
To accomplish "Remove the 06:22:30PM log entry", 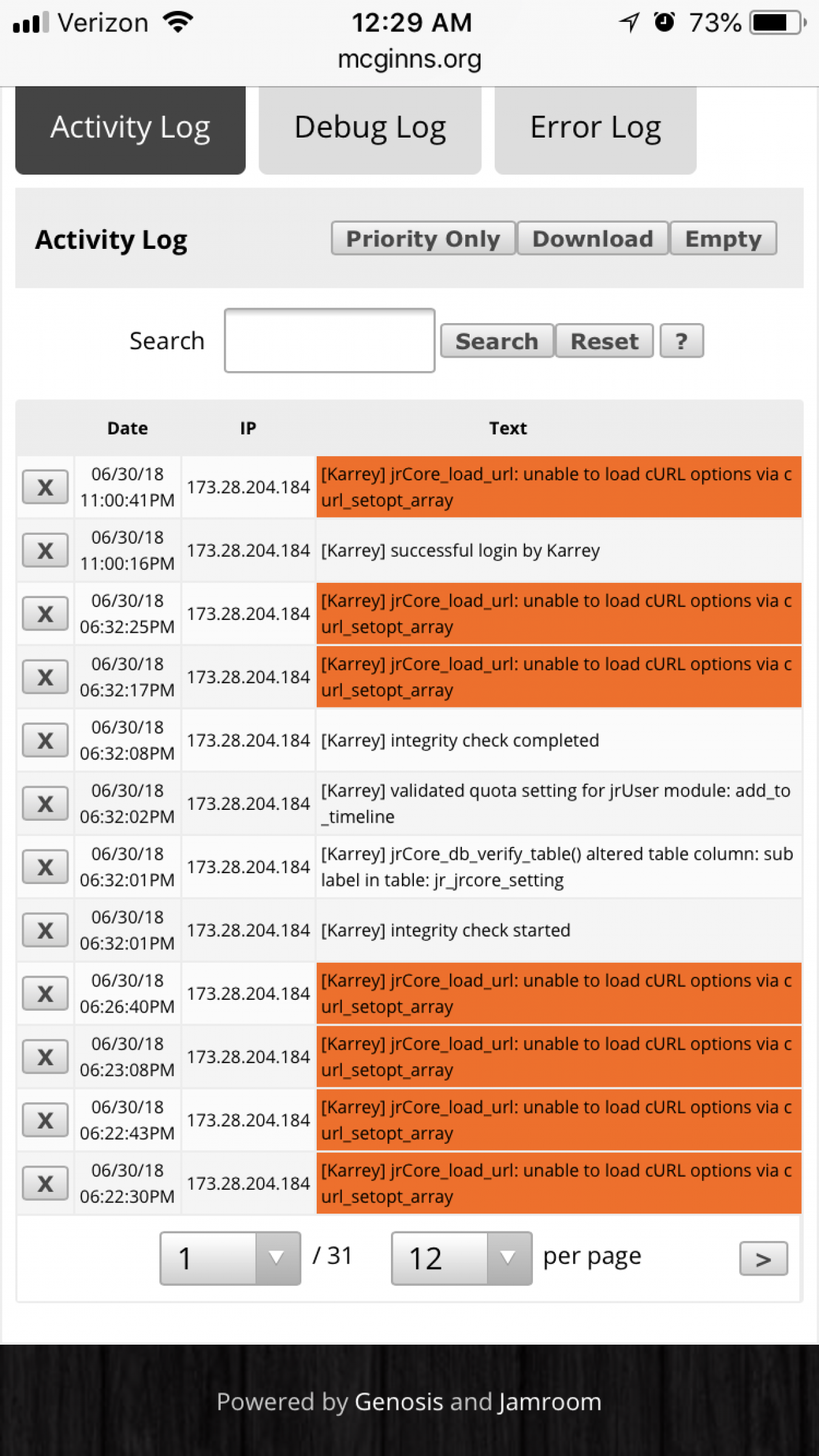I will click(x=45, y=1184).
